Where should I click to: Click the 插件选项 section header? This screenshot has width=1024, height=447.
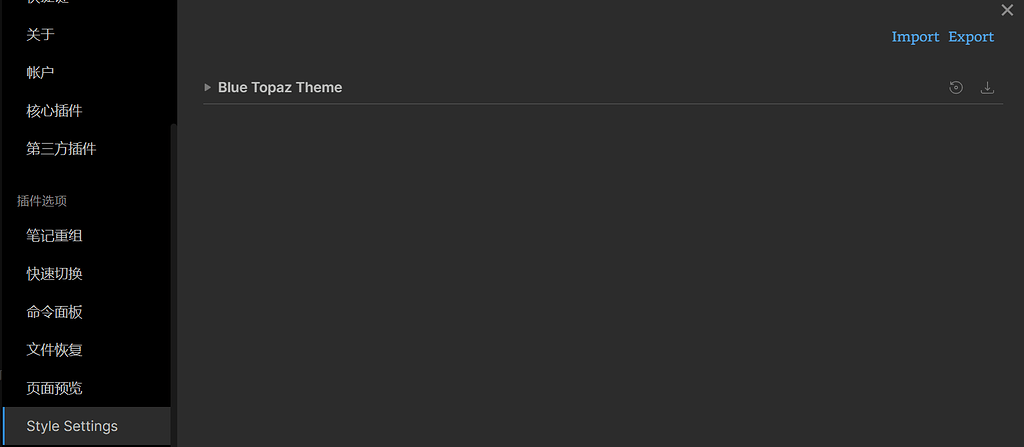click(42, 201)
